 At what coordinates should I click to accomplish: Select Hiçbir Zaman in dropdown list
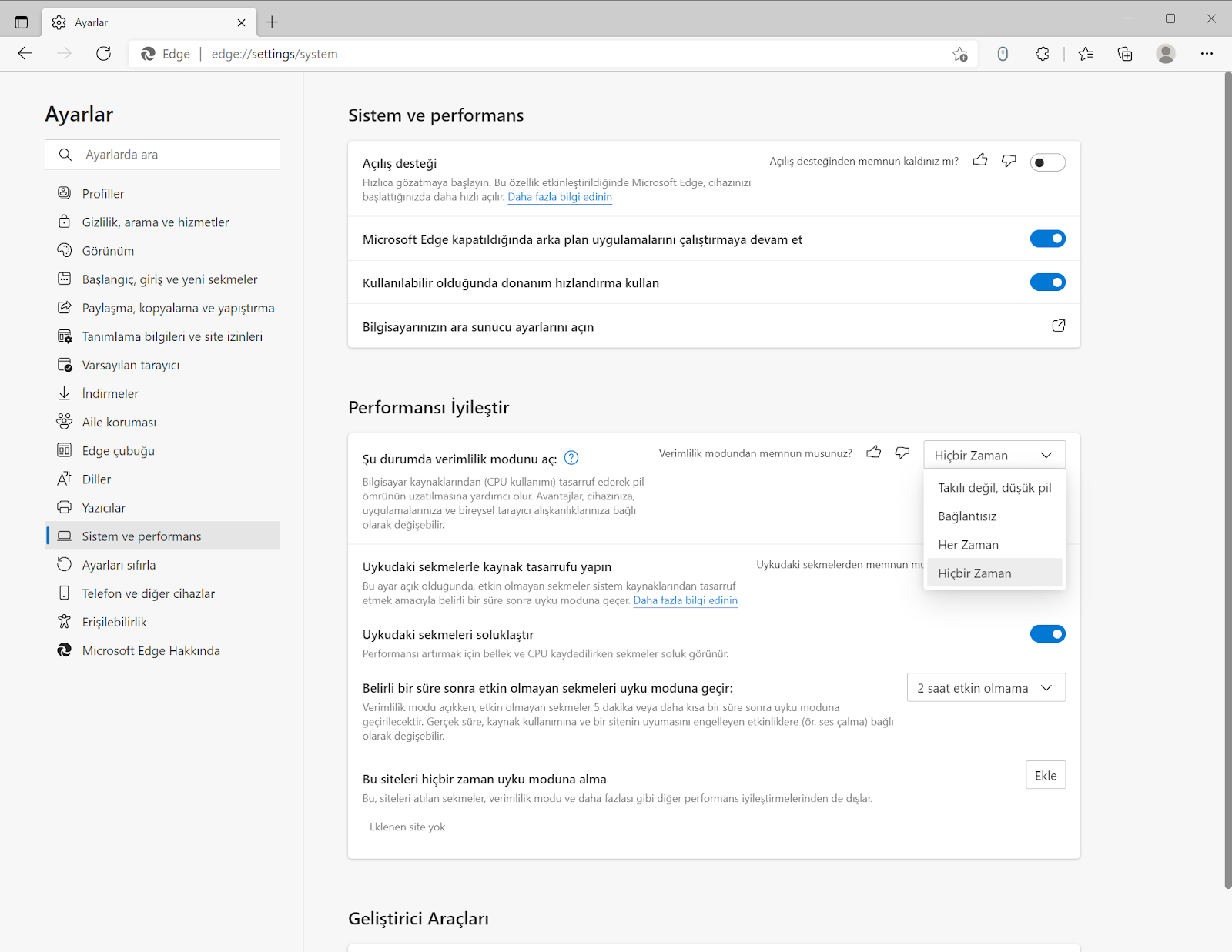point(995,573)
